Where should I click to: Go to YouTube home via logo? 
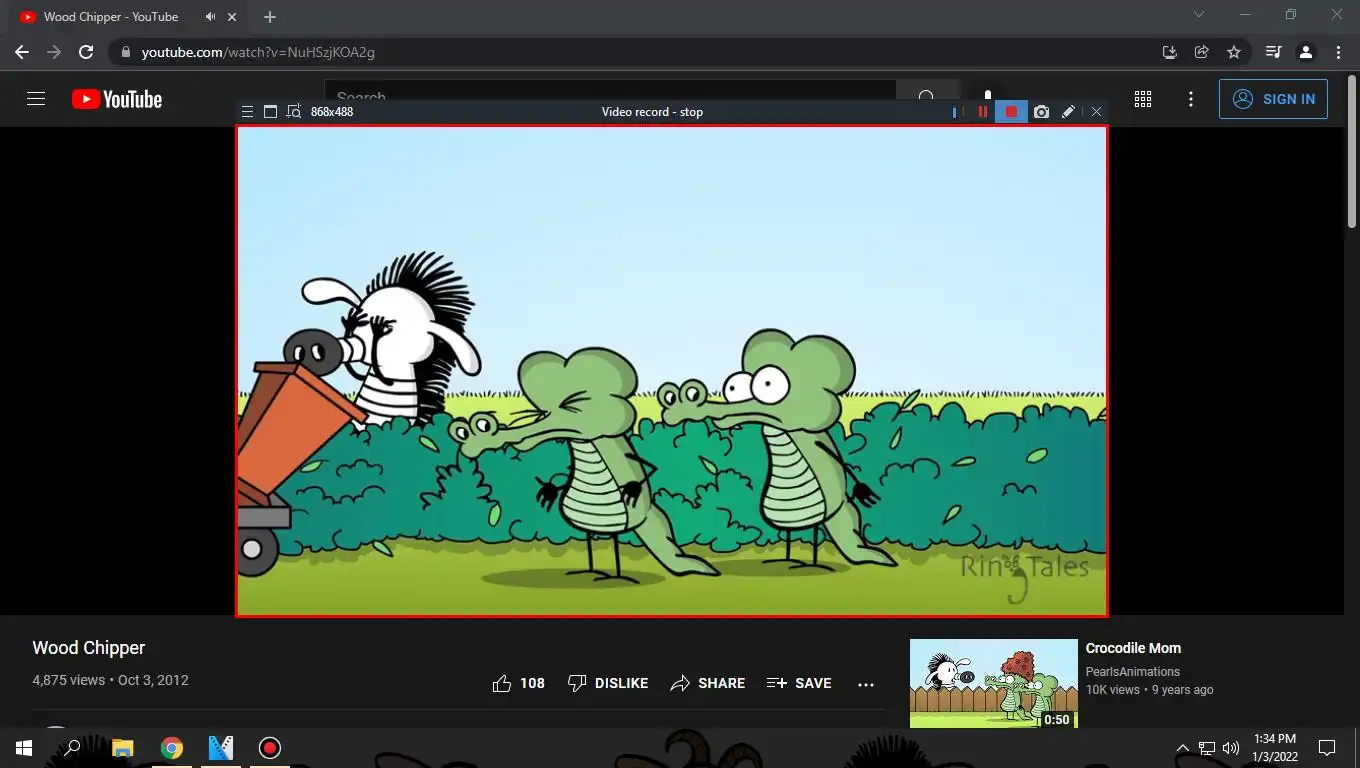(x=117, y=99)
